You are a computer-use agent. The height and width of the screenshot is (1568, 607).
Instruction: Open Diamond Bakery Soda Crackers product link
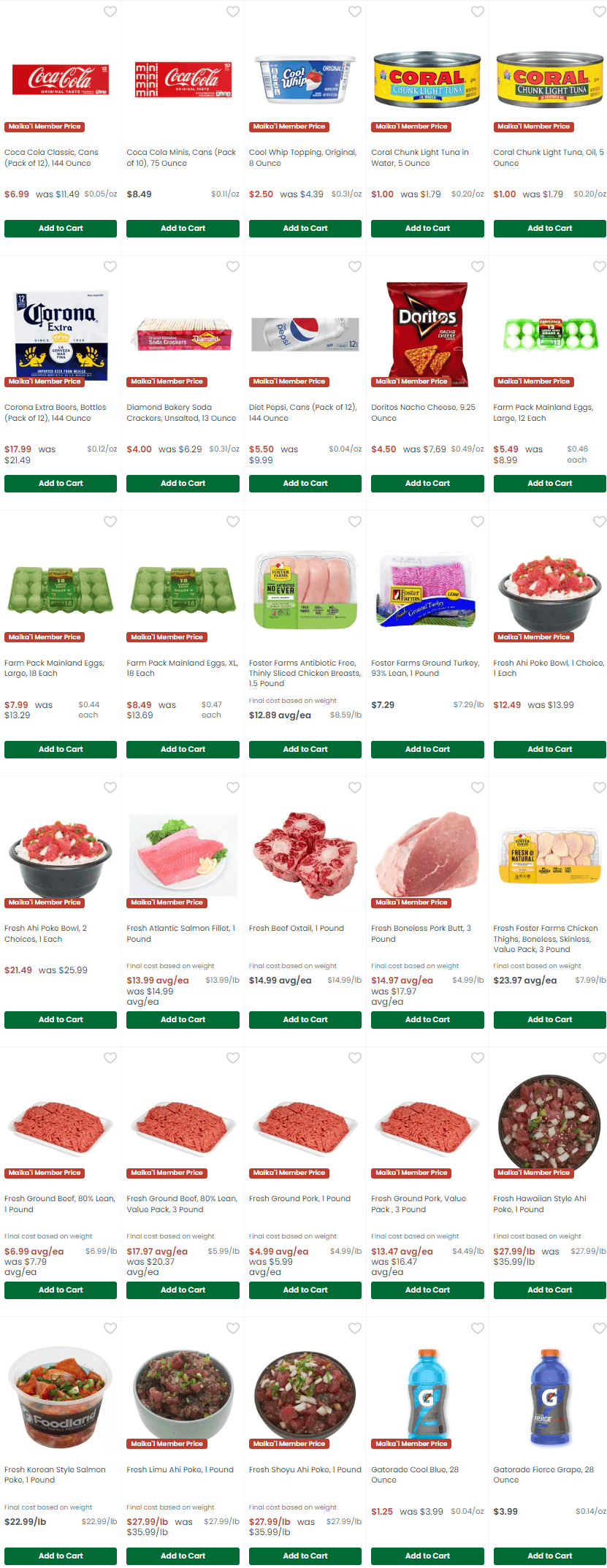coord(181,413)
